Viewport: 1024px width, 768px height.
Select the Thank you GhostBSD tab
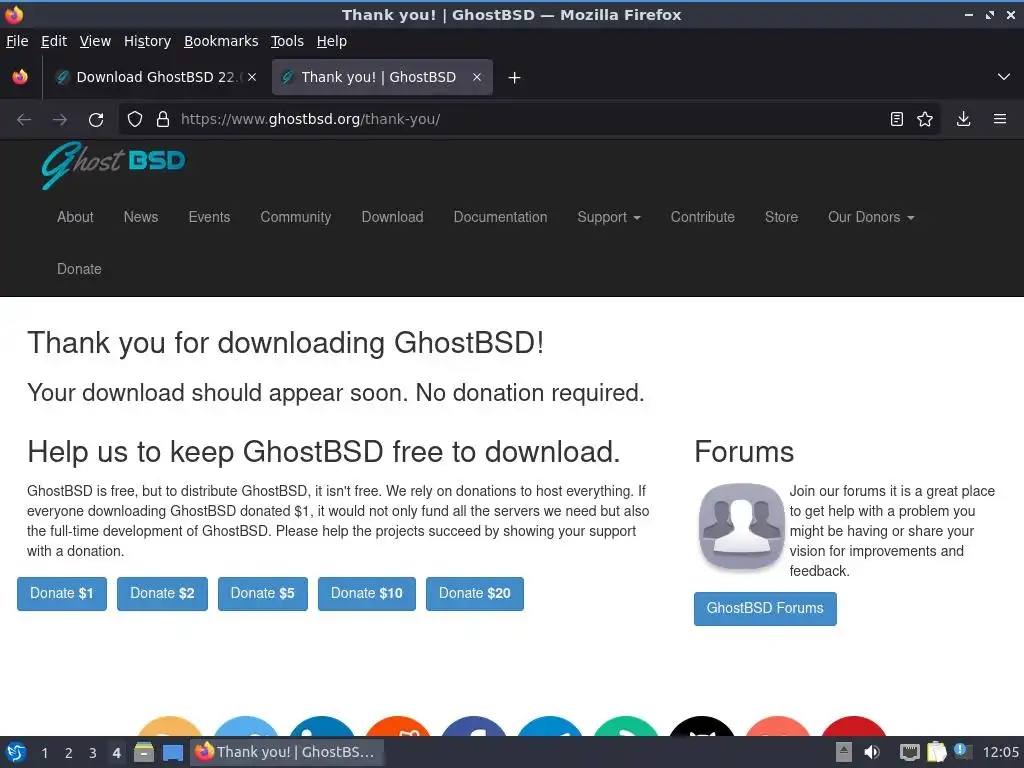tap(382, 77)
